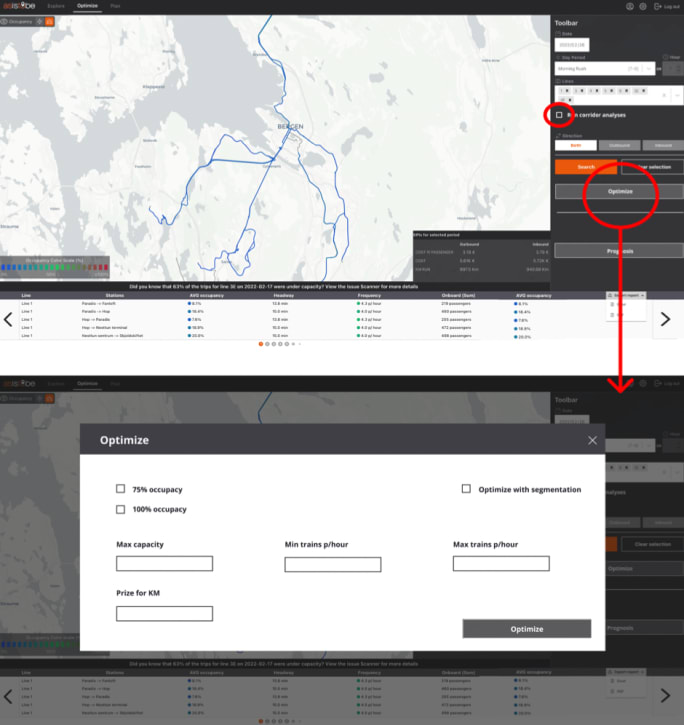Switch to the Plan tab
Screen dimensions: 684x725
click(x=116, y=6)
